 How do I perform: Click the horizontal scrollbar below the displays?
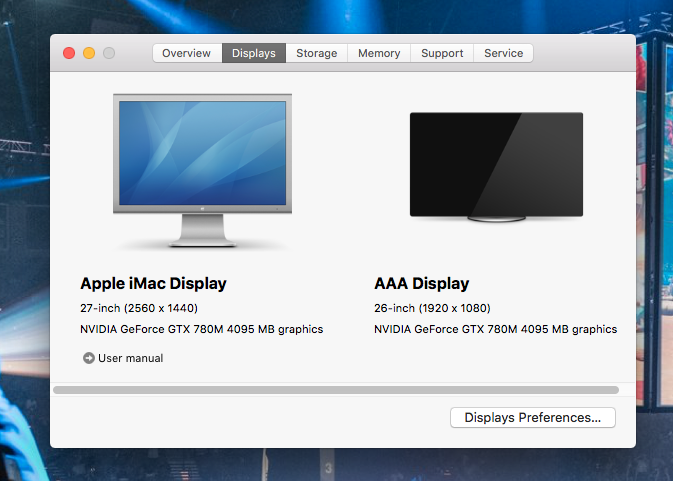point(336,390)
